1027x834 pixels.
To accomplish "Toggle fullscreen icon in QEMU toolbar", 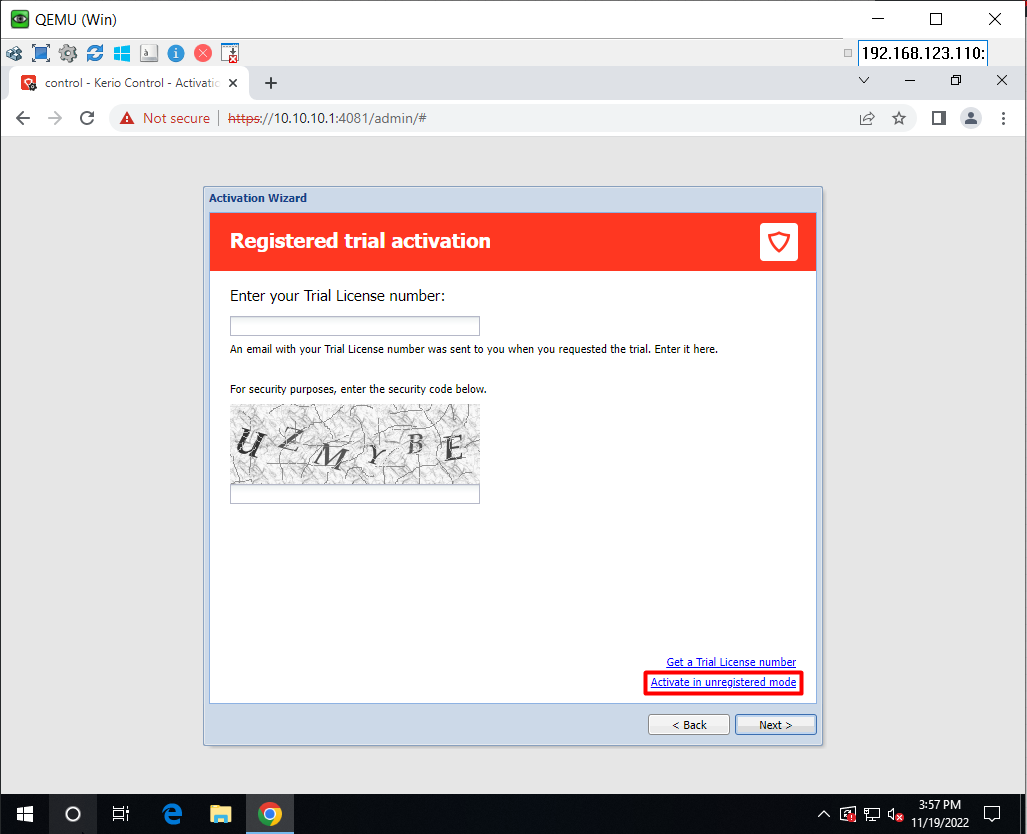I will [x=41, y=53].
